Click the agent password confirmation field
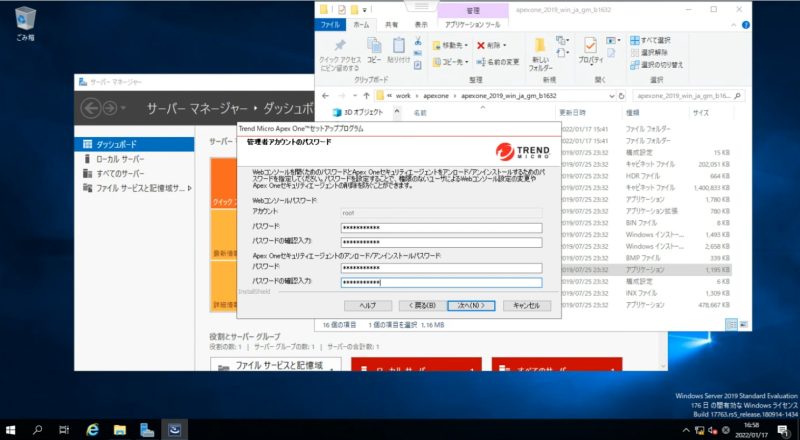Viewport: 800px width, 440px height. pos(441,282)
